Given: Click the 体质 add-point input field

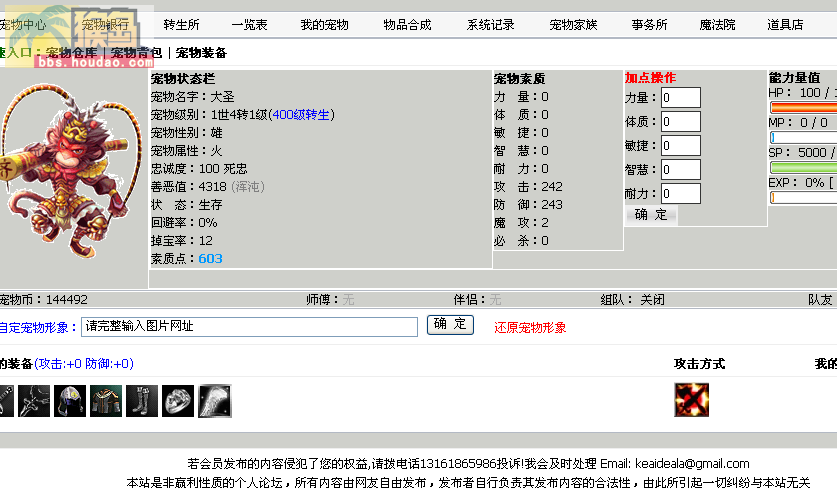Looking at the screenshot, I should [681, 122].
